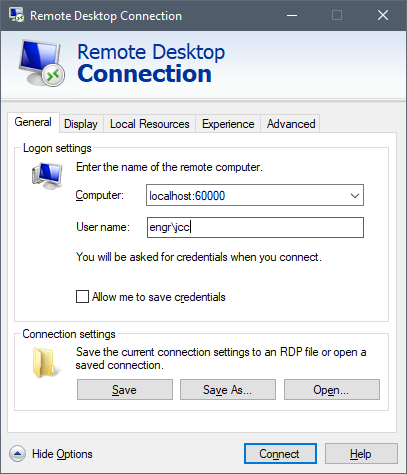The height and width of the screenshot is (474, 407).
Task: Click the yellow folder icon in Connection settings
Action: coord(46,362)
